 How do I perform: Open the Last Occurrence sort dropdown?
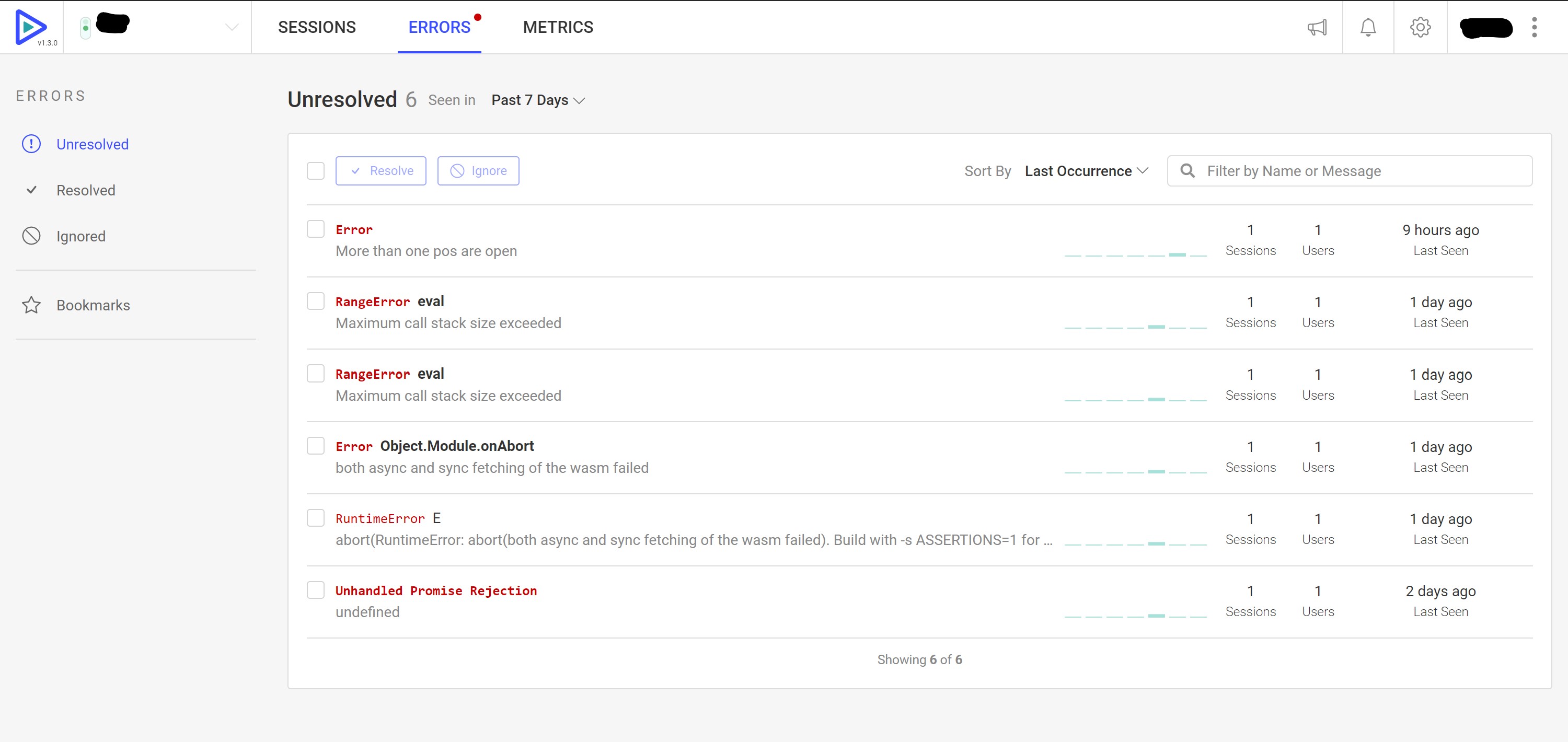[1086, 171]
